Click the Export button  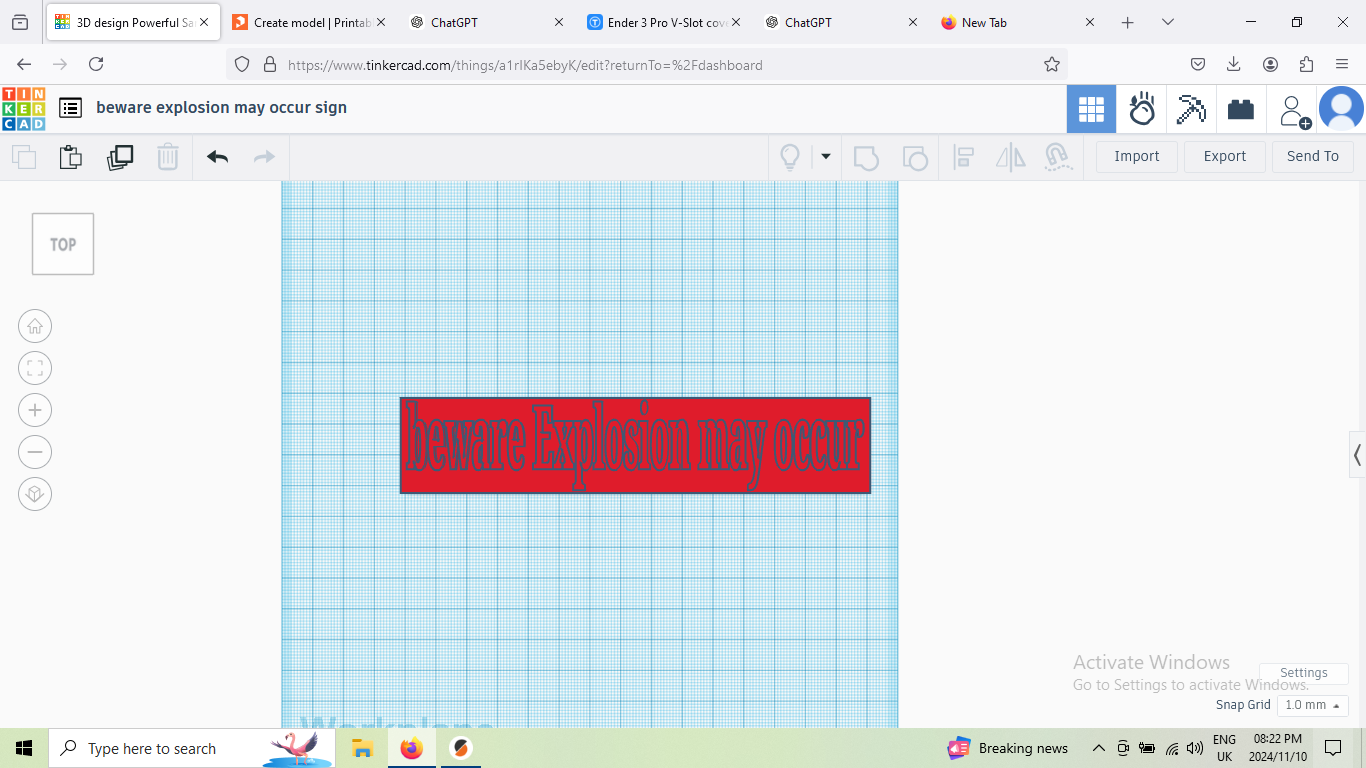click(x=1225, y=156)
